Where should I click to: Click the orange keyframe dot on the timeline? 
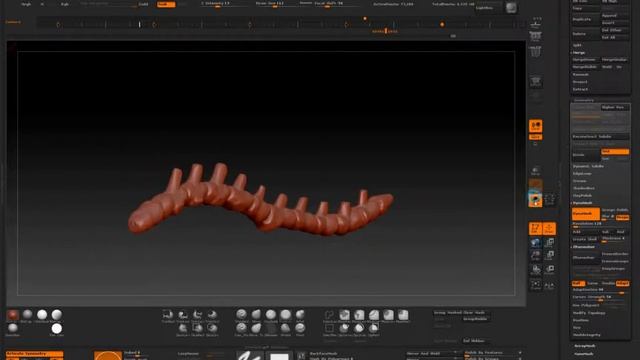[x=442, y=24]
